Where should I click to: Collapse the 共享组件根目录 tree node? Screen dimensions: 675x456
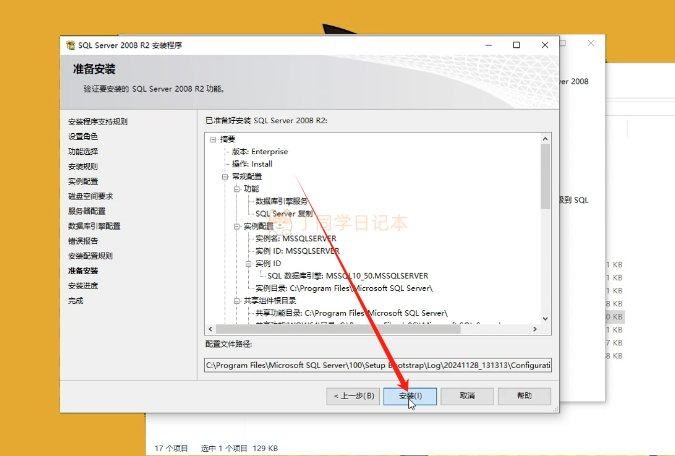237,301
